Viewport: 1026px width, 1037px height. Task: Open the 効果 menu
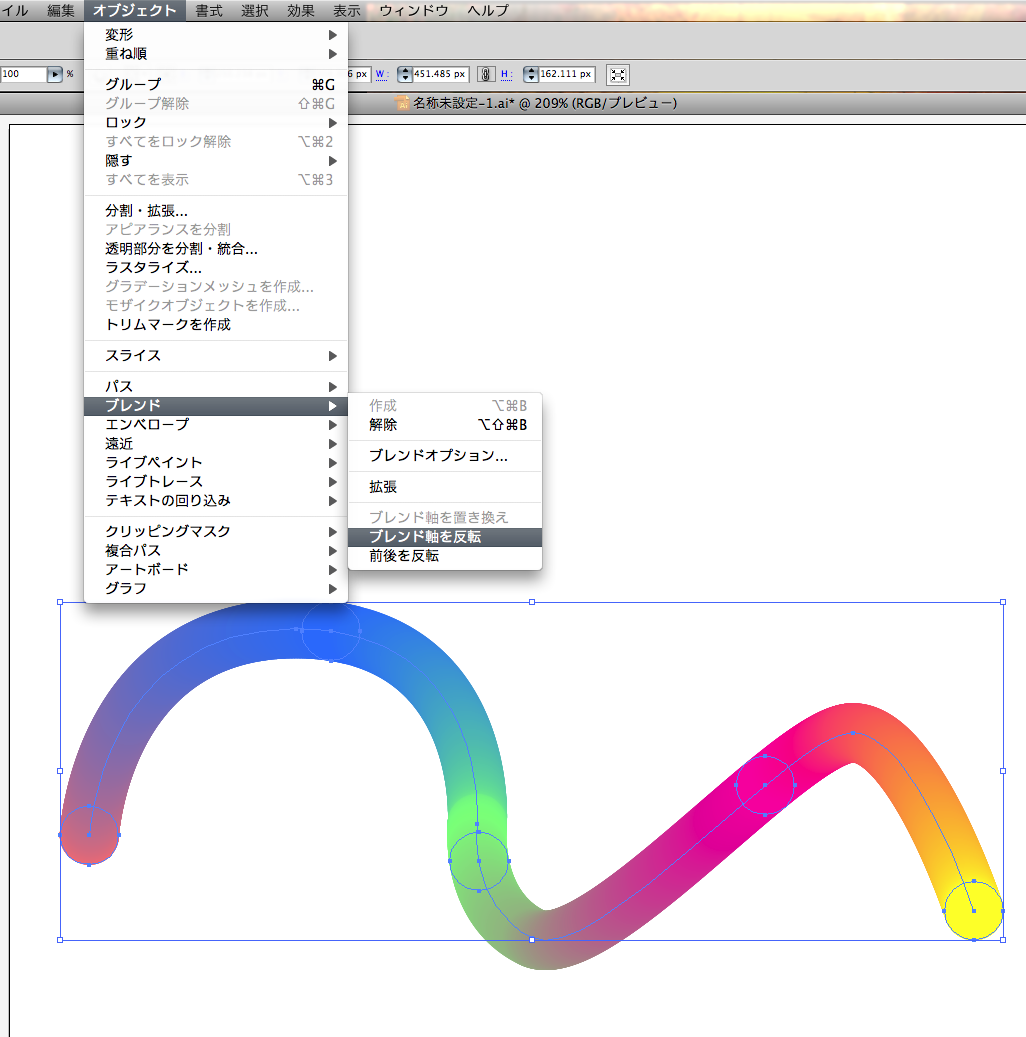301,11
